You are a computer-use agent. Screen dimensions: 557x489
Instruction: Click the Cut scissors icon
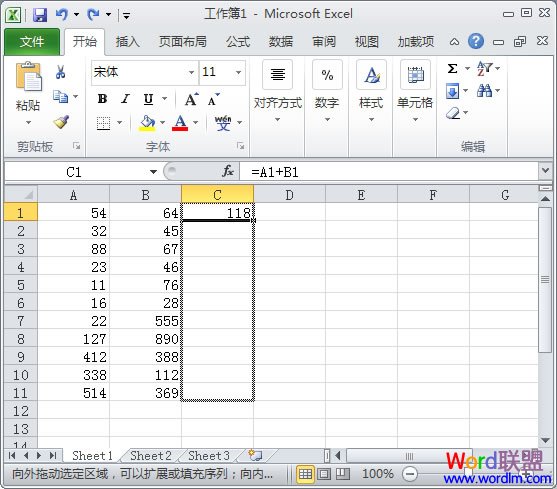coord(60,72)
